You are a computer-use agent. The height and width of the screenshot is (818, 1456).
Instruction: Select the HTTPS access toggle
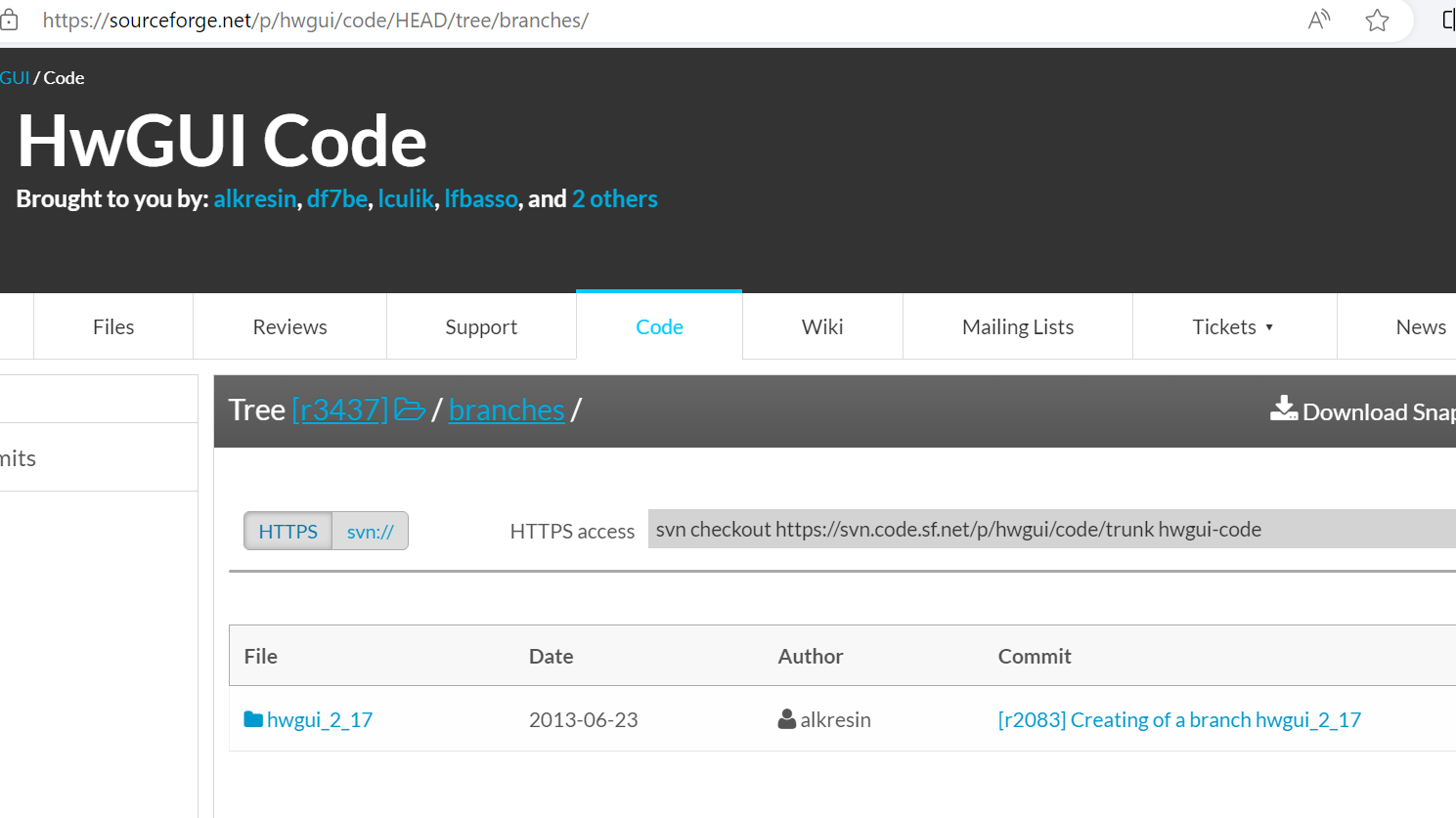(x=288, y=531)
